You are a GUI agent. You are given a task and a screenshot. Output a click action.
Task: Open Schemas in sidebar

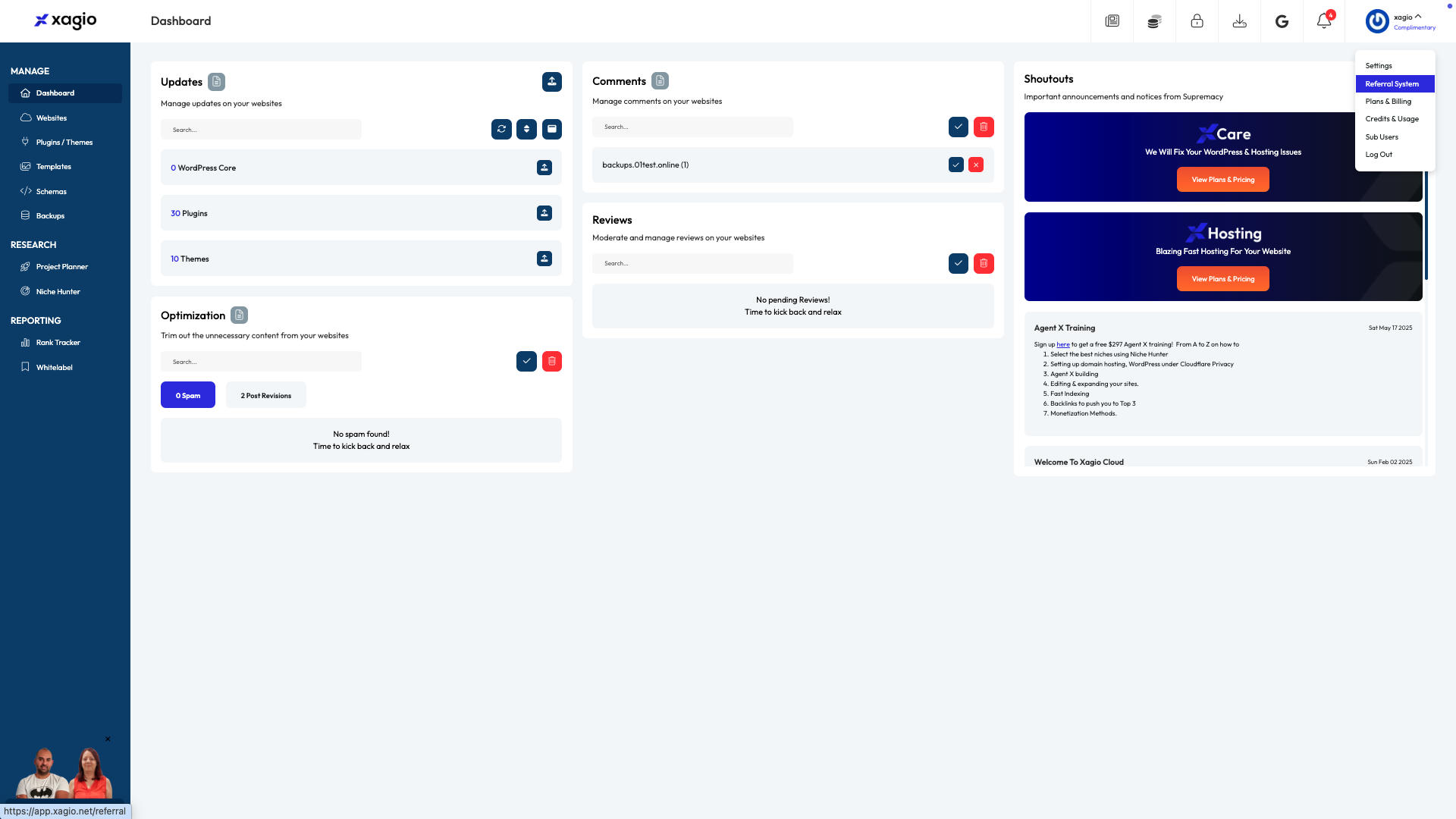pos(65,192)
